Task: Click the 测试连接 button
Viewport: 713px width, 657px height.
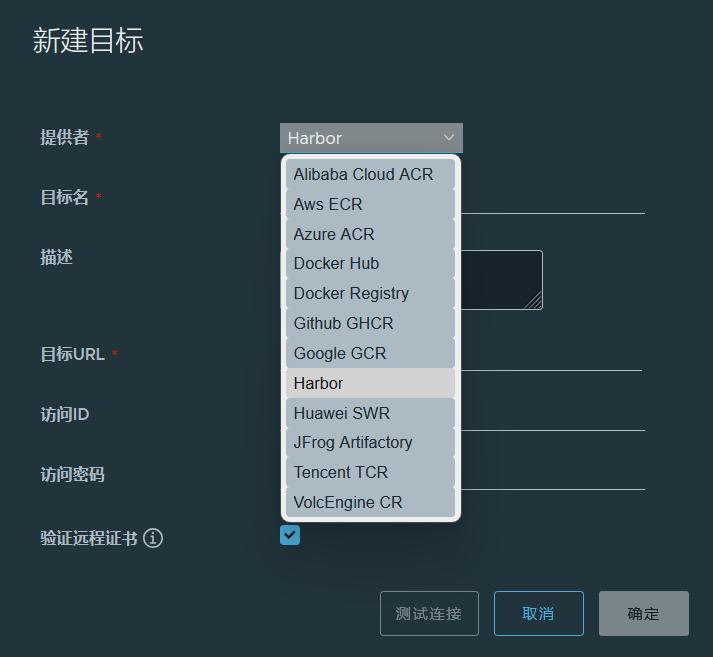Action: point(429,614)
